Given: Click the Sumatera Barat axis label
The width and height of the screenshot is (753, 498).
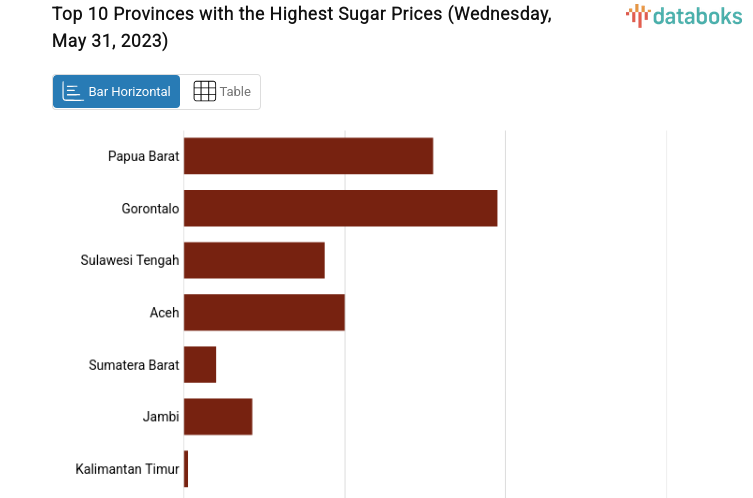Looking at the screenshot, I should (x=134, y=365).
